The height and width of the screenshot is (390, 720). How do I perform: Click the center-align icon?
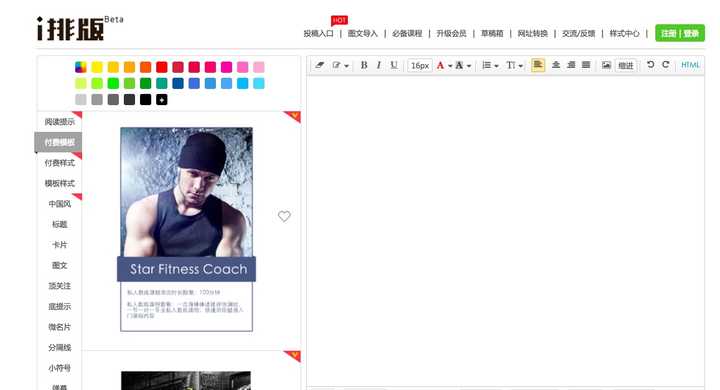tap(556, 65)
